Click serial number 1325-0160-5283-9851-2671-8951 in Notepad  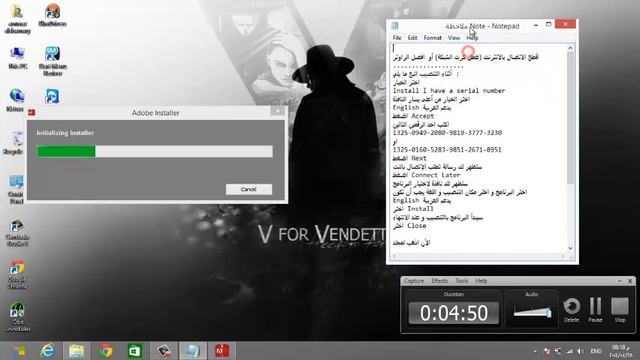tap(447, 150)
